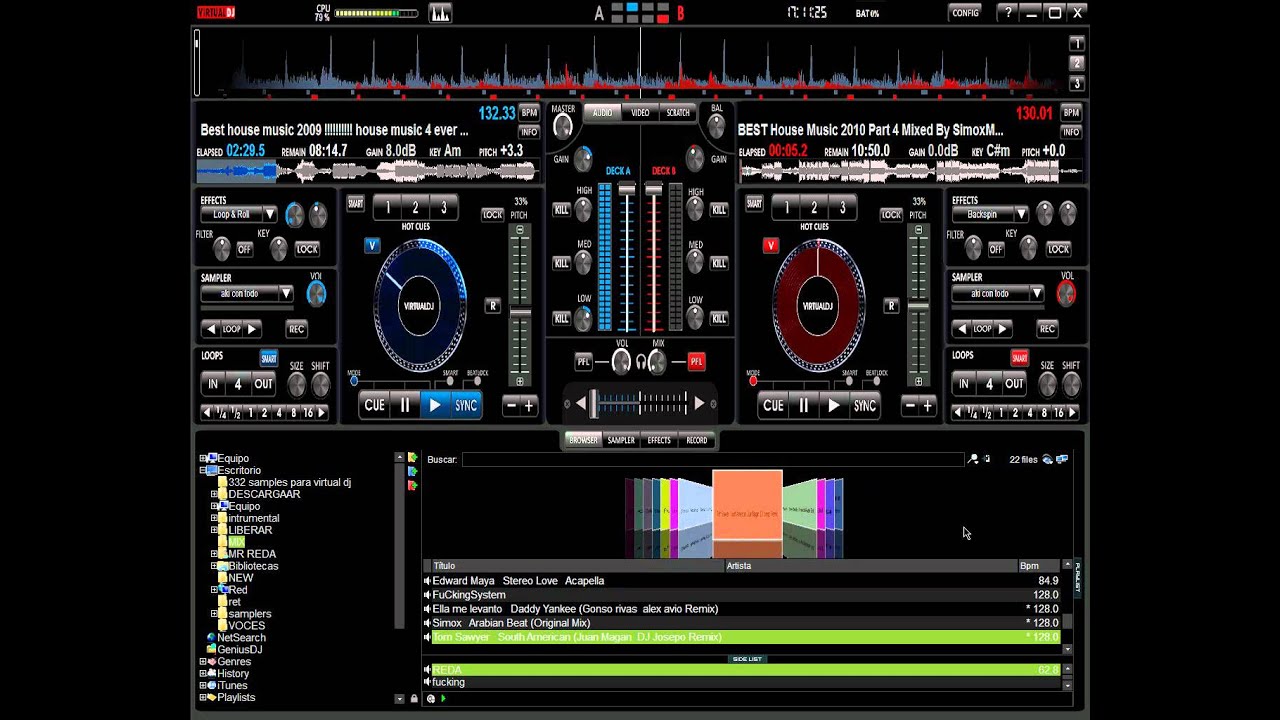Click the play button on deck A
Image resolution: width=1280 pixels, height=720 pixels.
tap(434, 405)
